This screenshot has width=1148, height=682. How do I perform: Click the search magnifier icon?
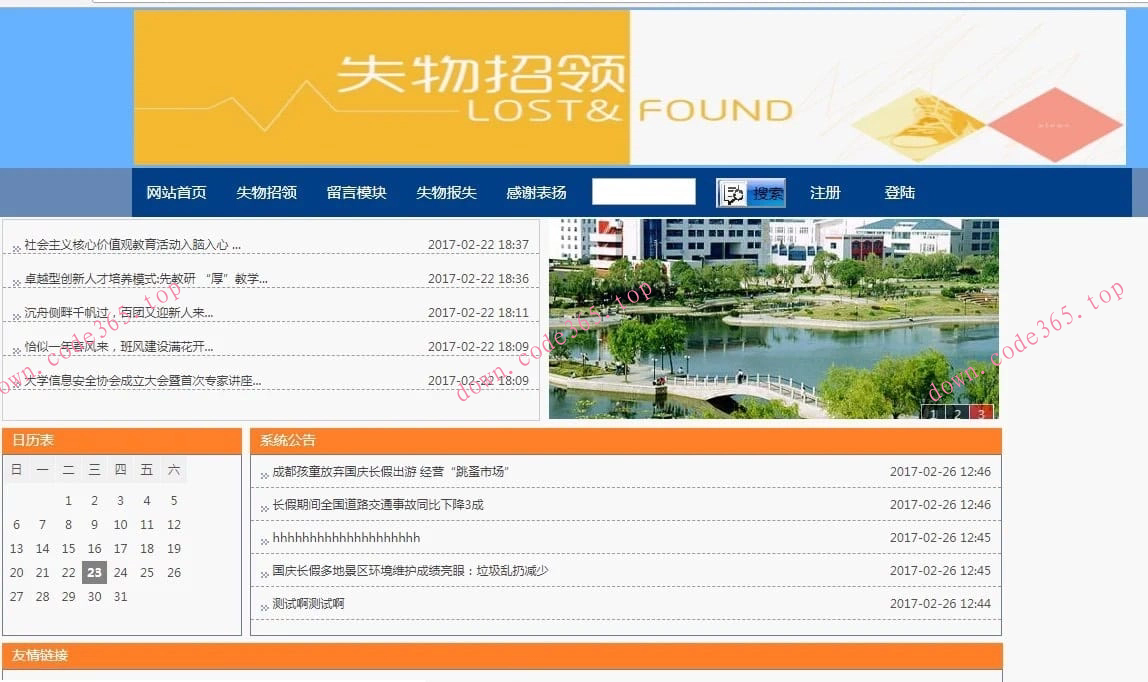[x=735, y=191]
